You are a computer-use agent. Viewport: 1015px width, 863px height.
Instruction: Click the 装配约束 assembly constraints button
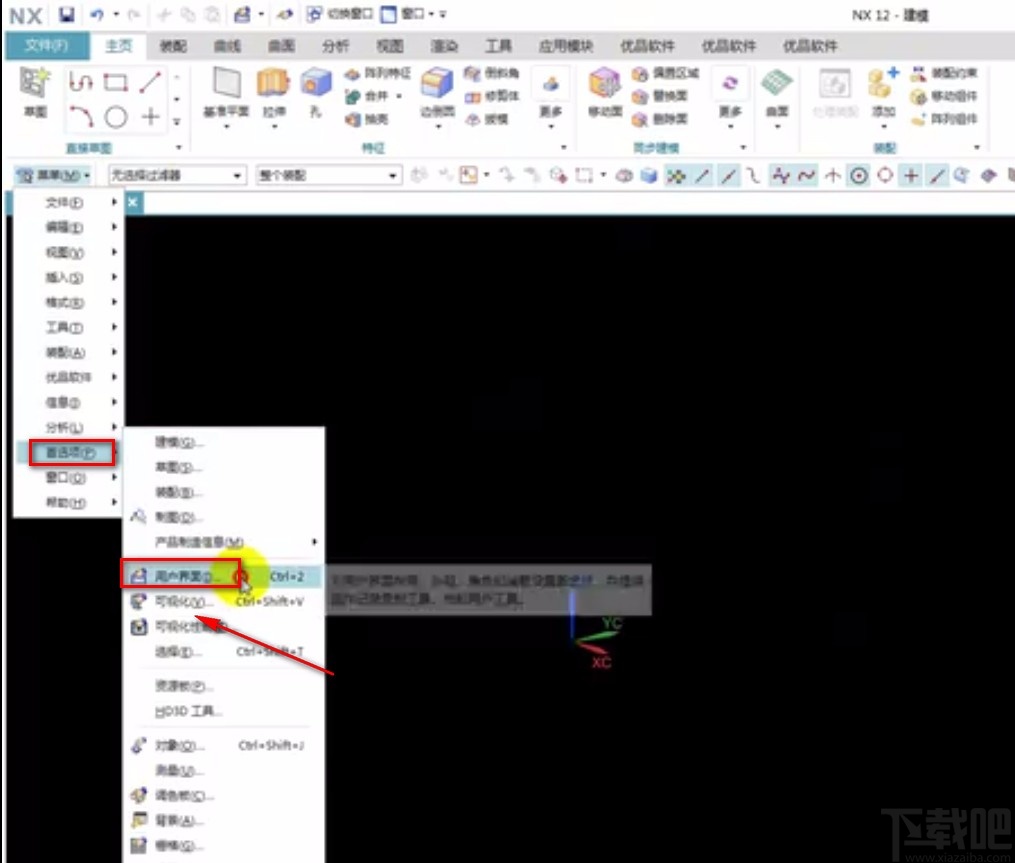[944, 73]
